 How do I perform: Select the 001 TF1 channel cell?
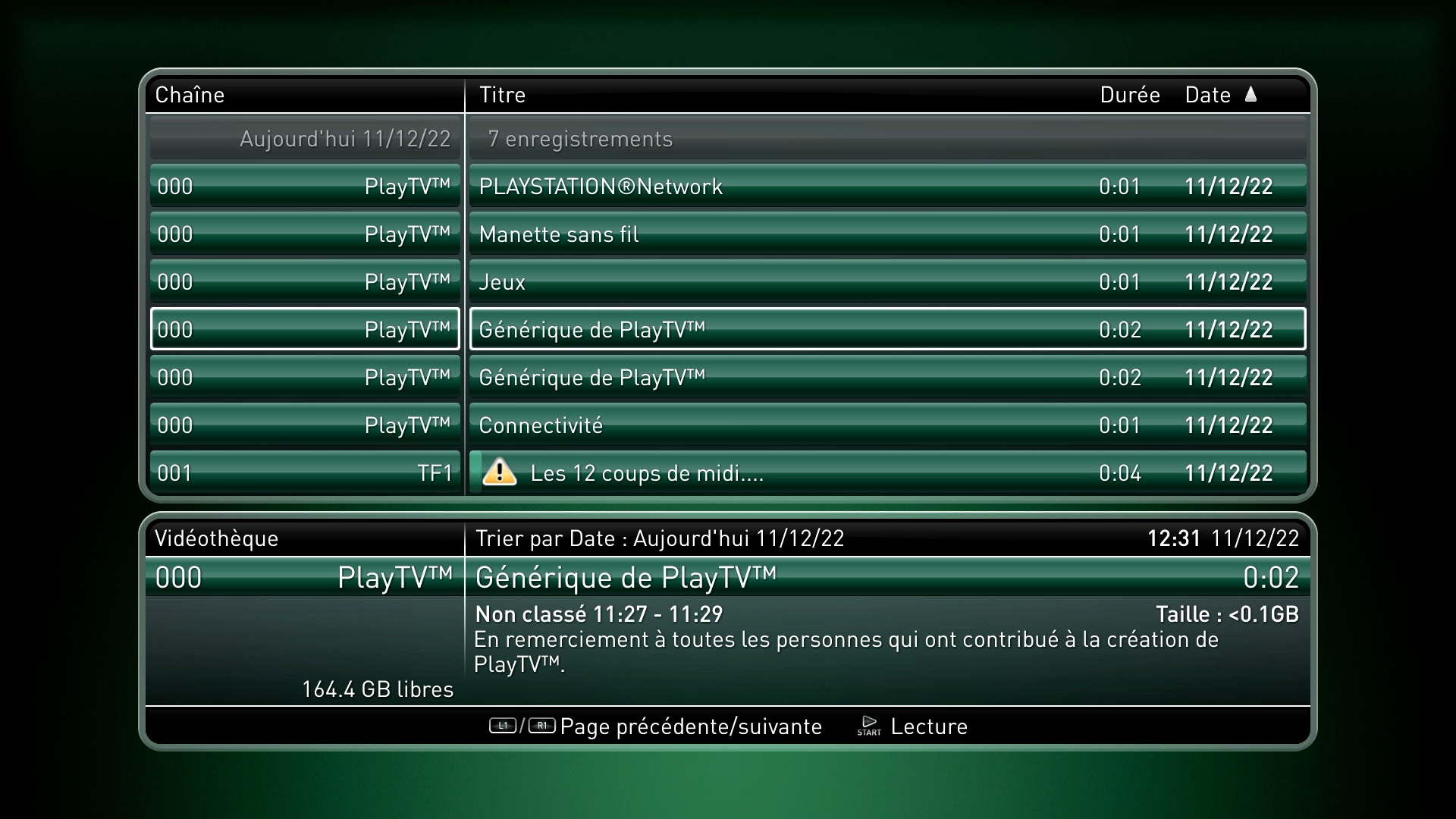tap(305, 472)
